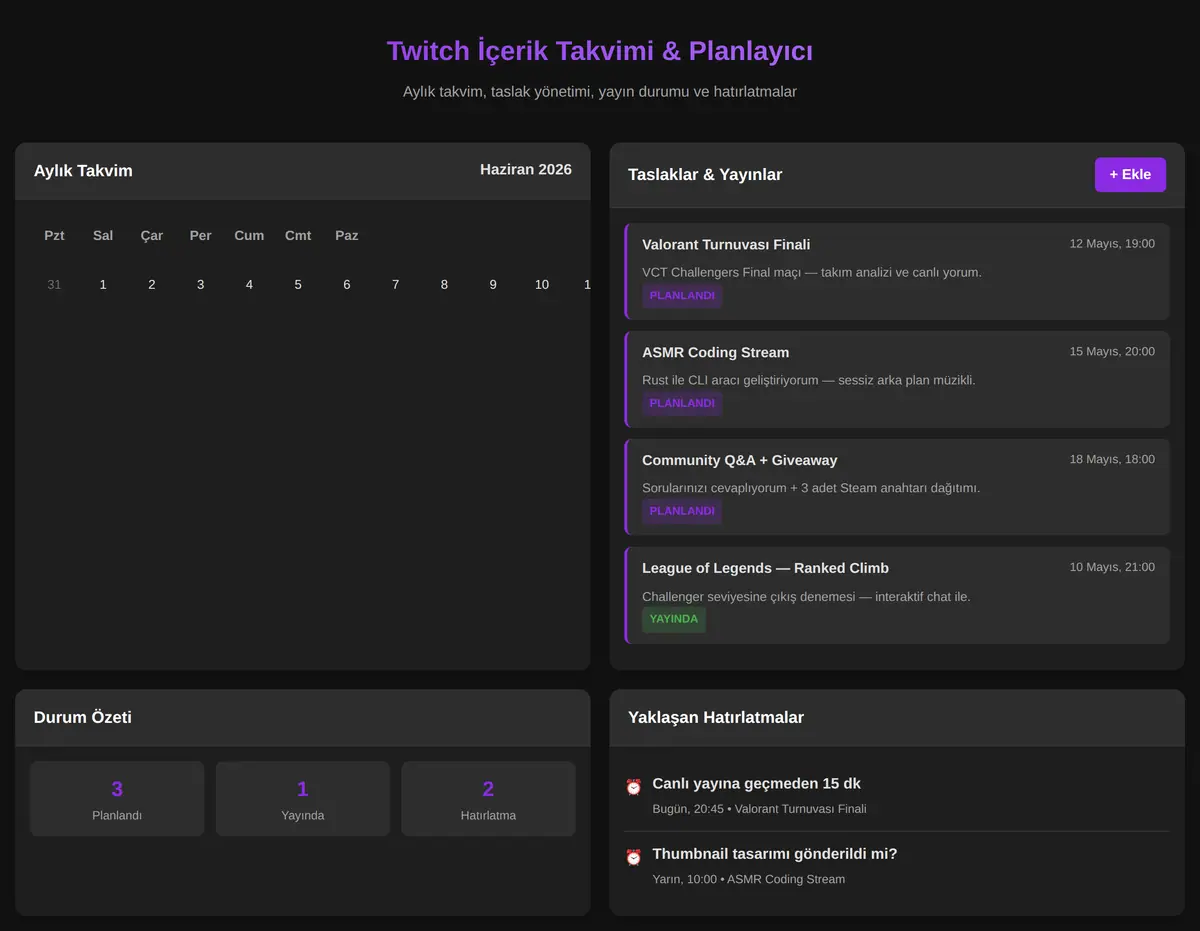Click the Durum Özeti heading
Viewport: 1200px width, 931px height.
83,718
